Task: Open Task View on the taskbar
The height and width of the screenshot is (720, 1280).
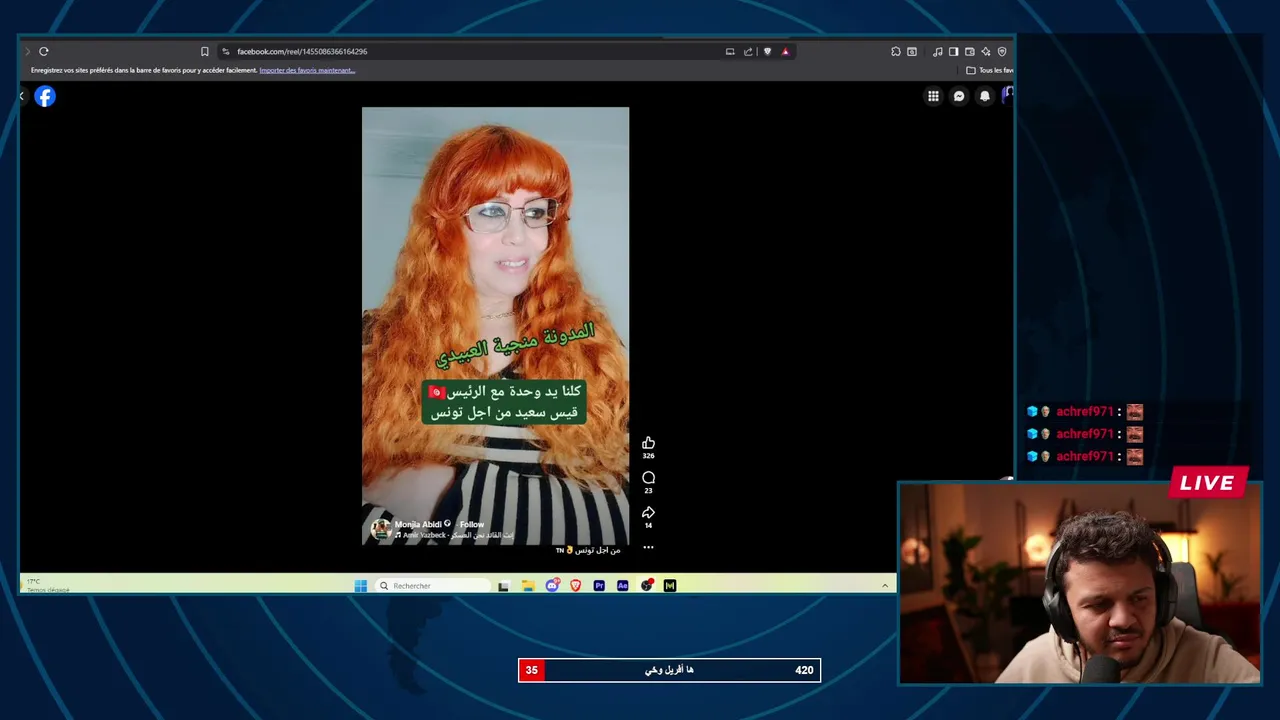Action: (x=503, y=586)
